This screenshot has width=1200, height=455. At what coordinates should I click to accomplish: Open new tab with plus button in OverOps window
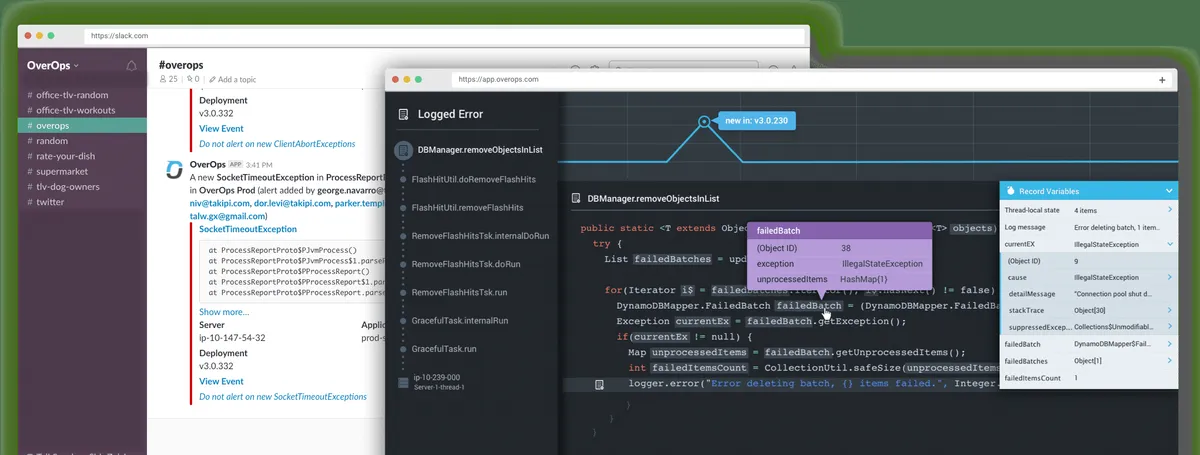pos(1162,79)
